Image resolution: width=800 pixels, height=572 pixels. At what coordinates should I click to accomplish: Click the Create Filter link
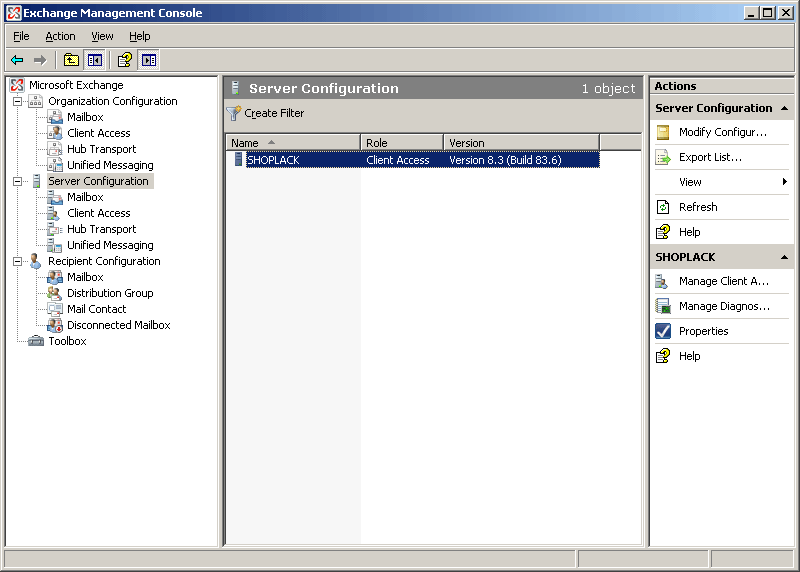coord(274,113)
